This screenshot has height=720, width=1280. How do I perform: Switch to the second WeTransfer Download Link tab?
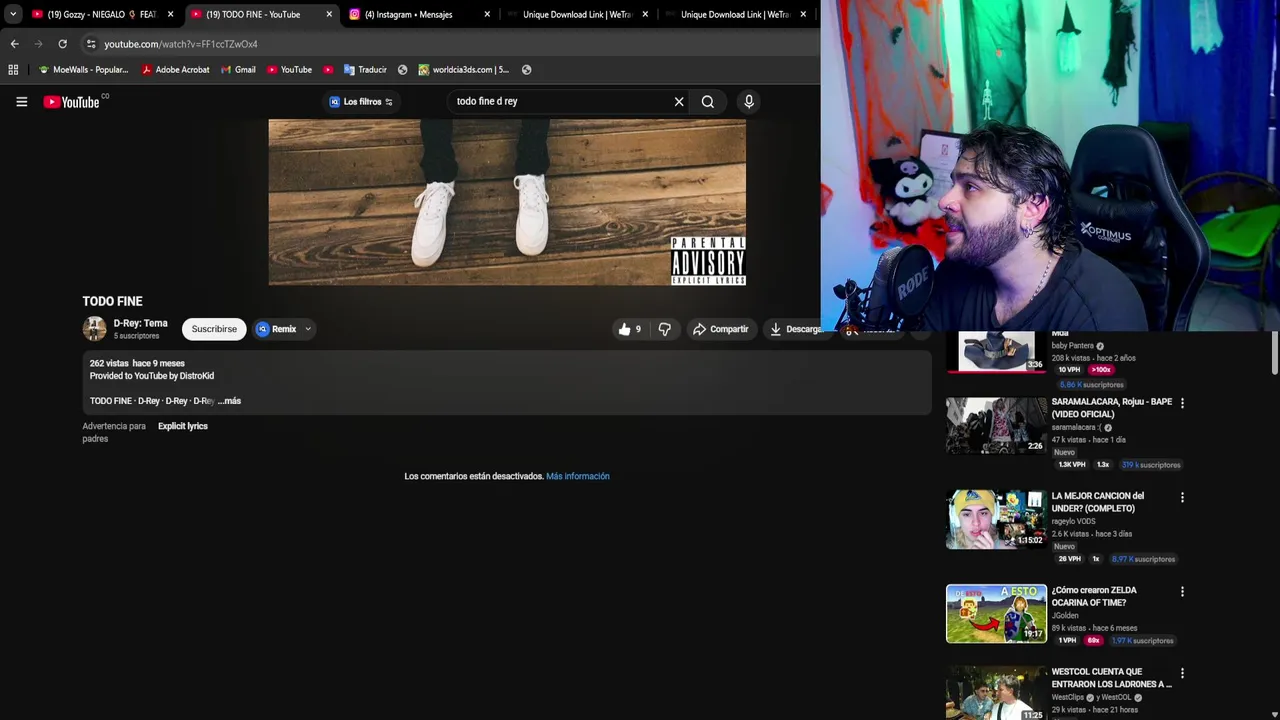[736, 15]
